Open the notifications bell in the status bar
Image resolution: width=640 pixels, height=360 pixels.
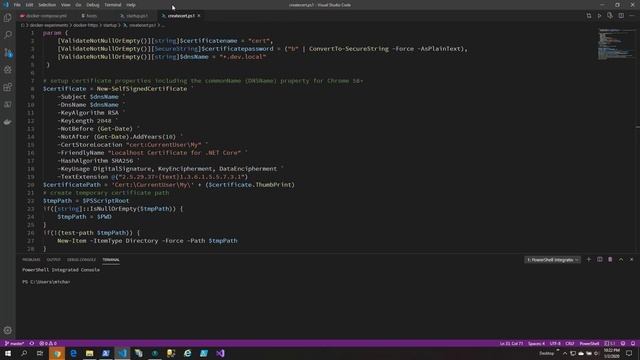pos(633,344)
